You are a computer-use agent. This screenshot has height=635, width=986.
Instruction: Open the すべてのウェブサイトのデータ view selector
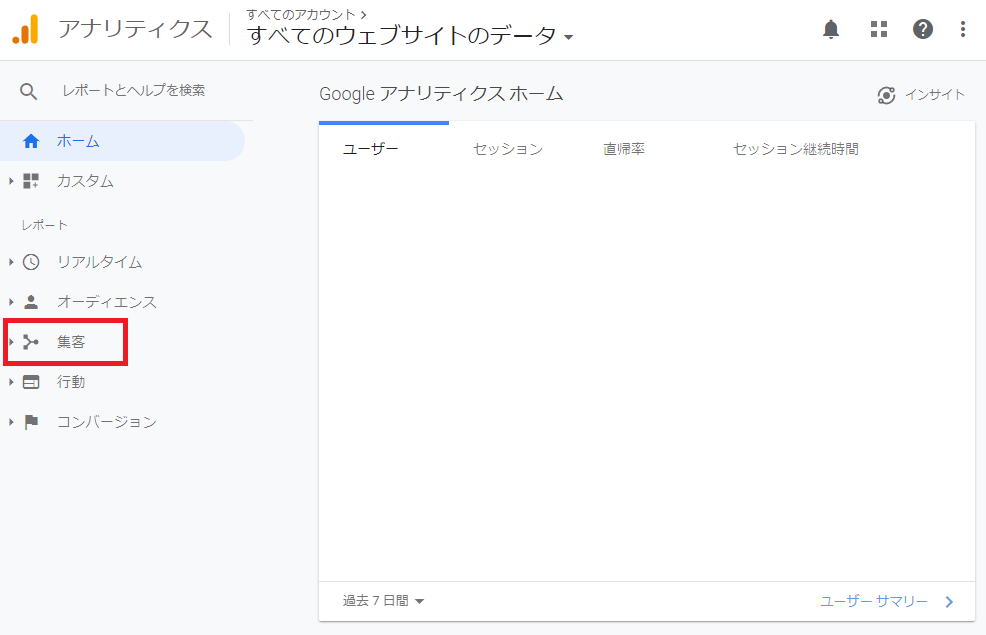pyautogui.click(x=410, y=35)
